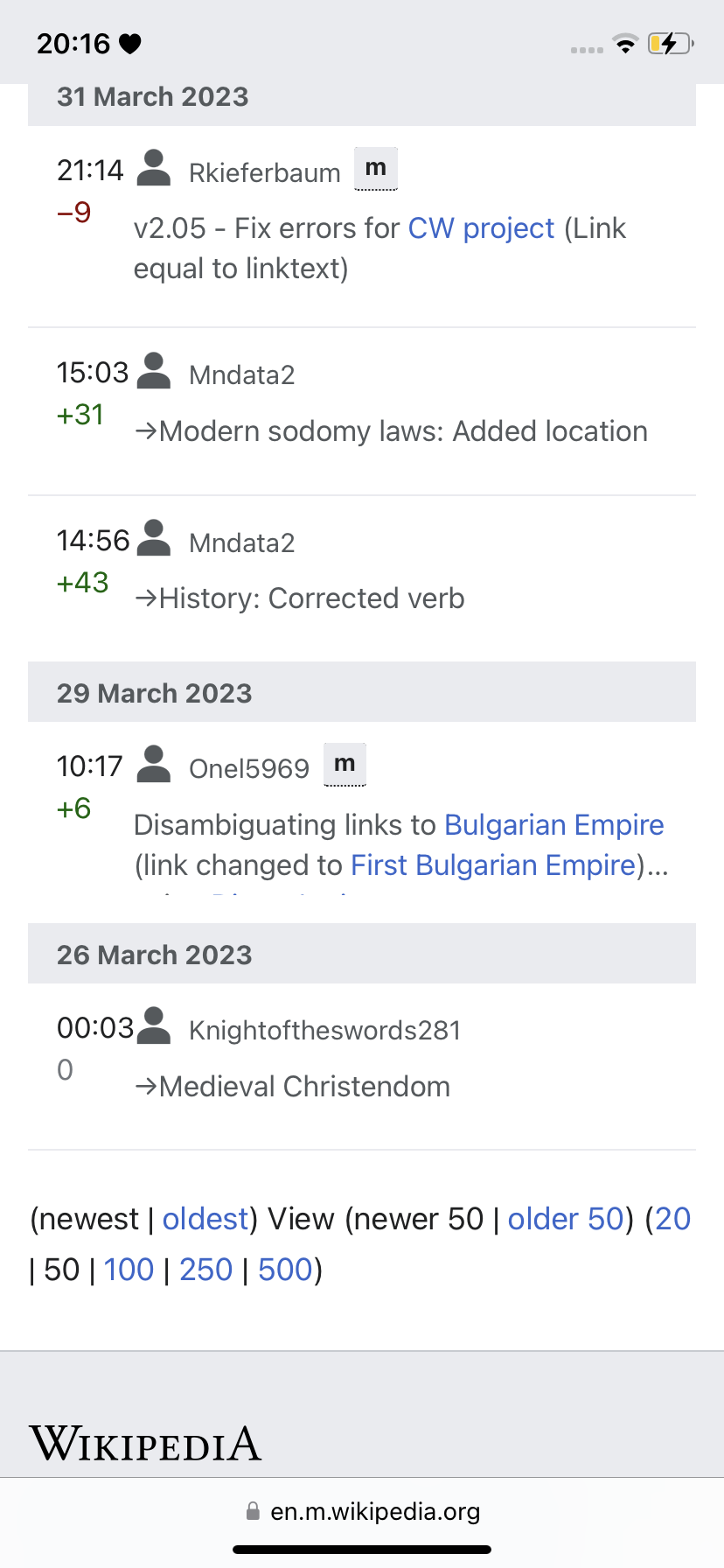
Task: Jump to oldest revisions
Action: [205, 1219]
